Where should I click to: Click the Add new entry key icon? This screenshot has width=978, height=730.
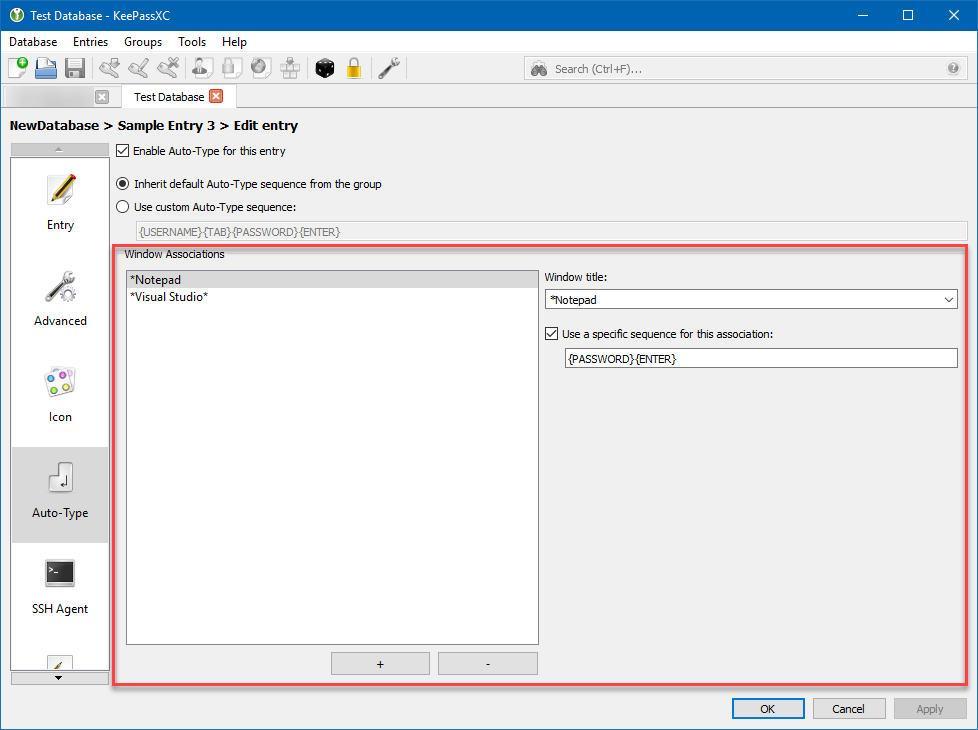(110, 68)
